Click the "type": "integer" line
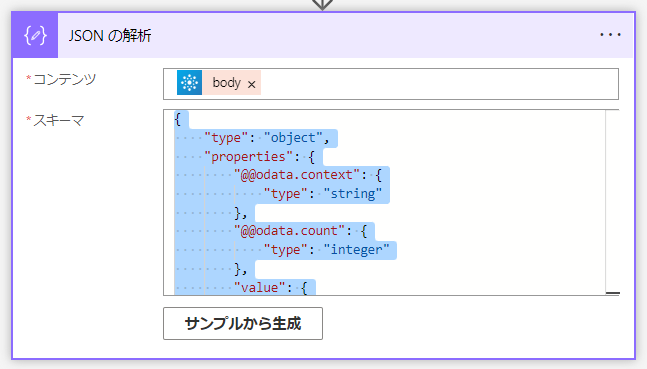This screenshot has height=369, width=647. click(326, 250)
